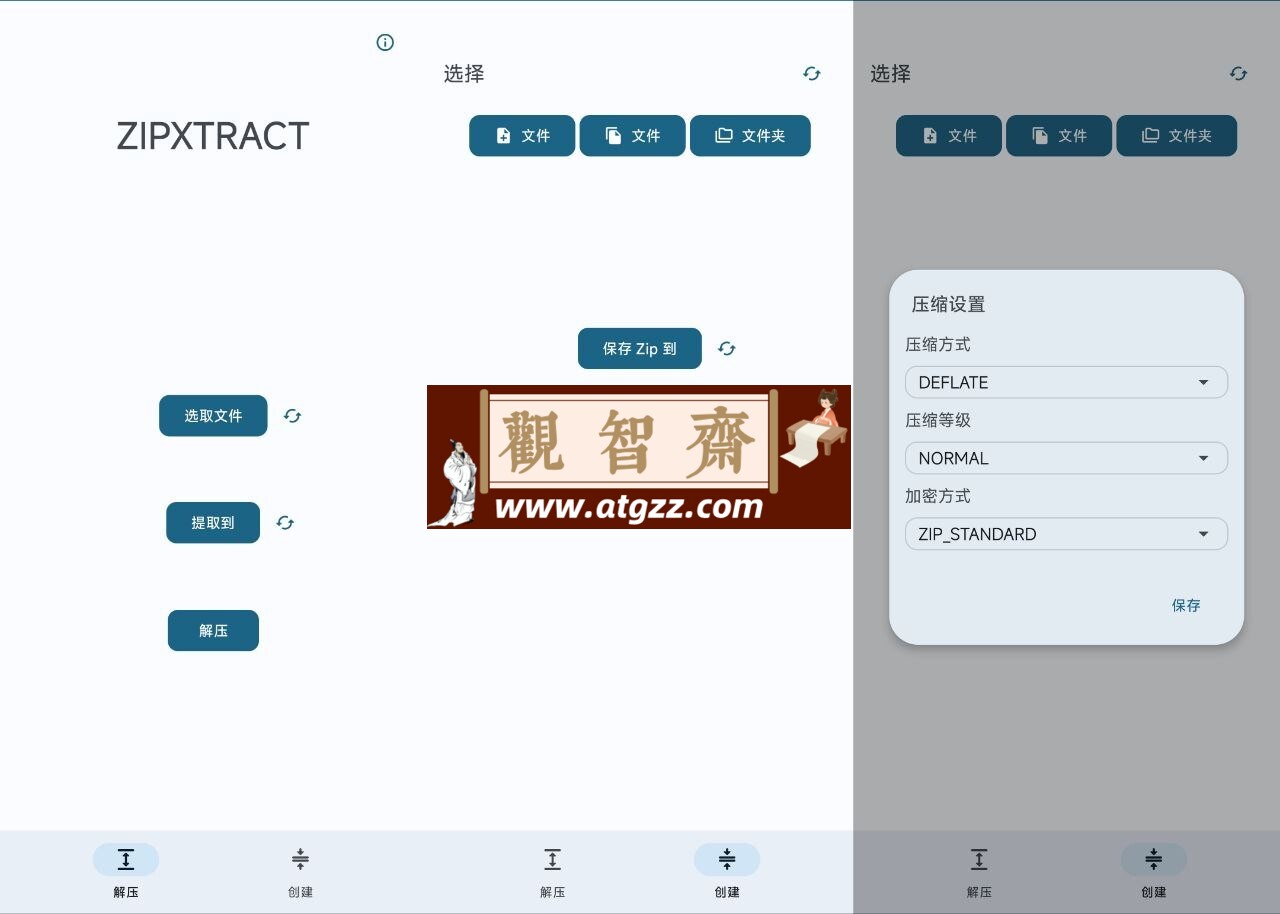This screenshot has height=914, width=1280.
Task: Click the undimmed 选择 heading
Action: [x=464, y=74]
